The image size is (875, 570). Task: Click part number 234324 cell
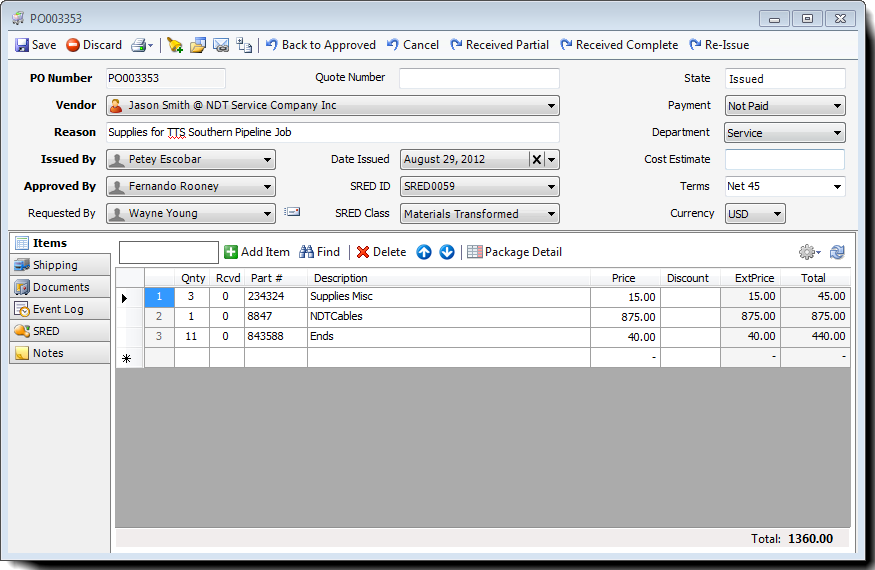276,296
